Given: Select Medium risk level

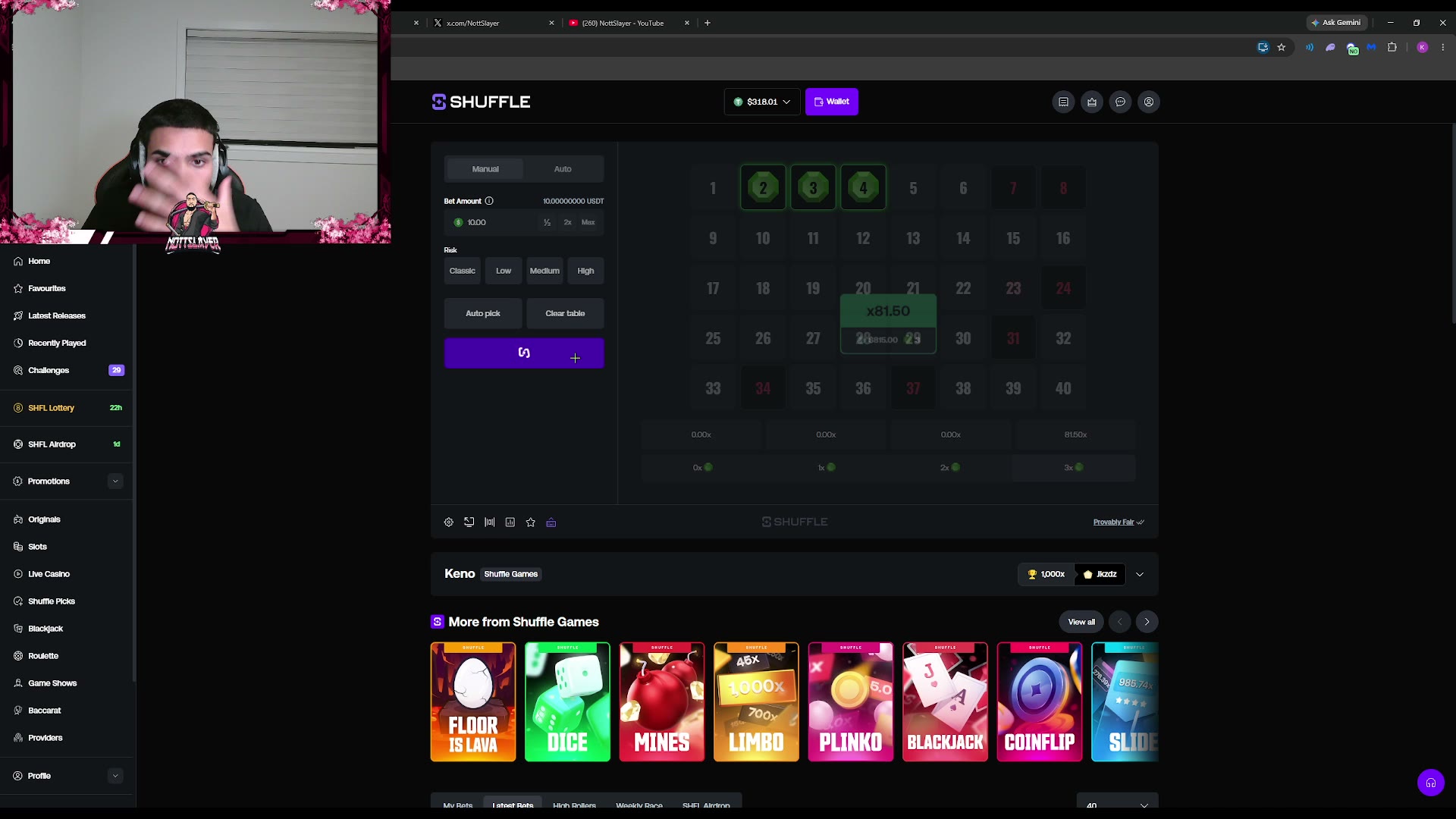Looking at the screenshot, I should (x=544, y=271).
